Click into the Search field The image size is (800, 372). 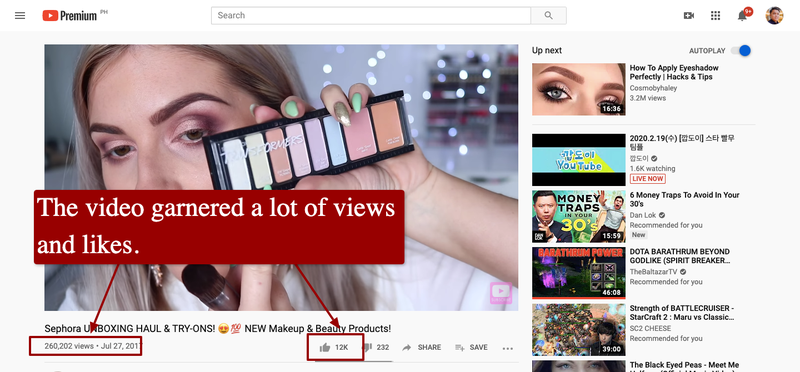[x=371, y=15]
